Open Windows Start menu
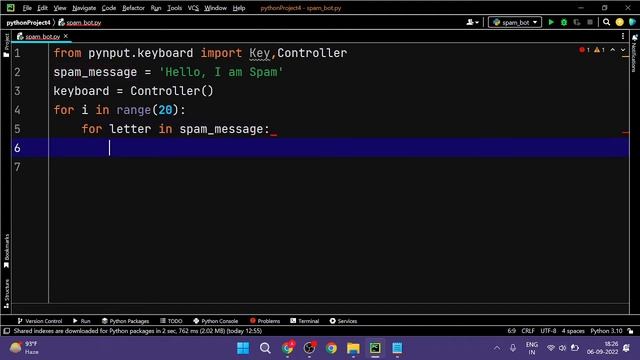The height and width of the screenshot is (360, 640). (243, 348)
